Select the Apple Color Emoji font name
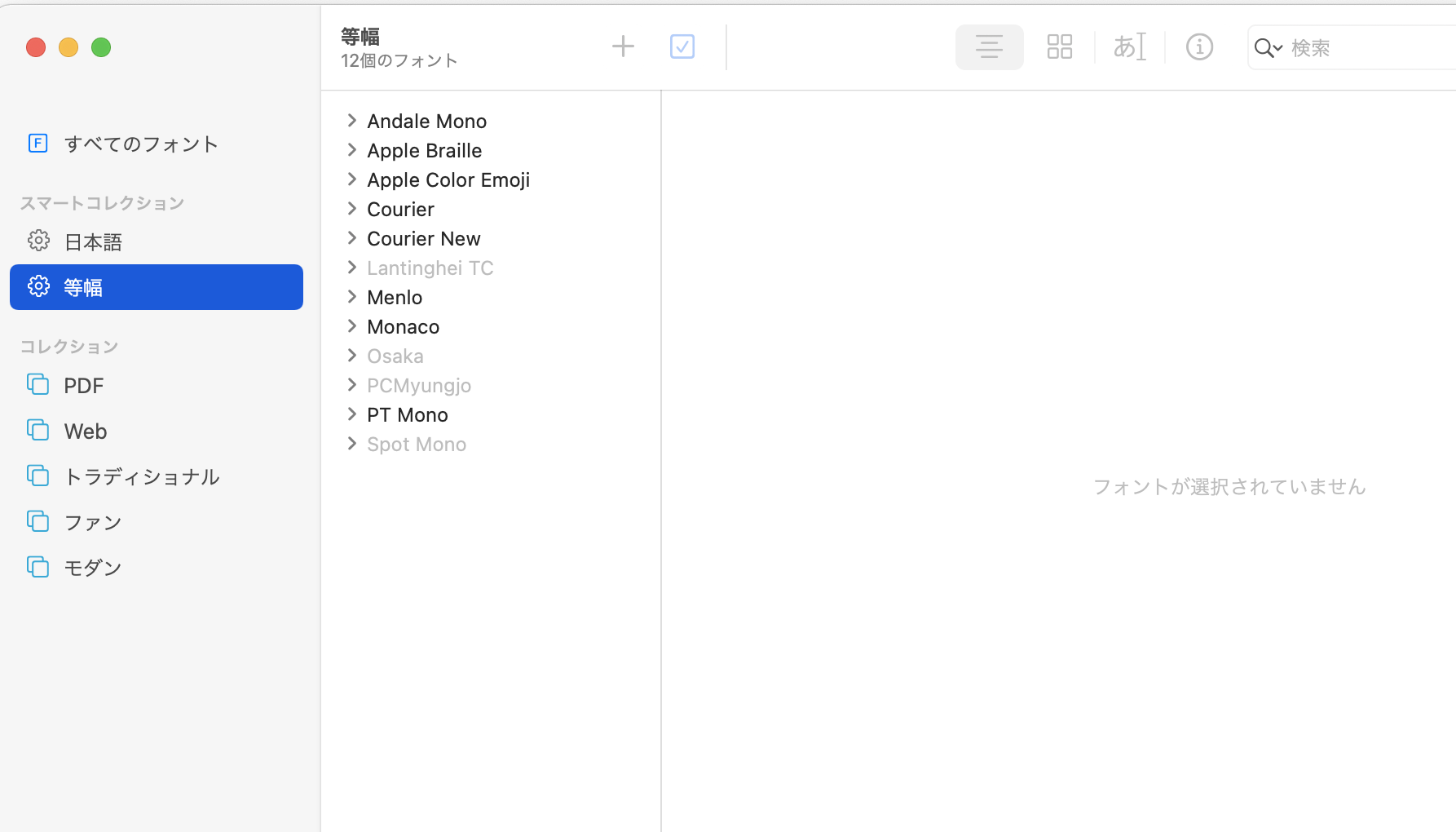Screen dimensions: 1456x832 tap(448, 180)
